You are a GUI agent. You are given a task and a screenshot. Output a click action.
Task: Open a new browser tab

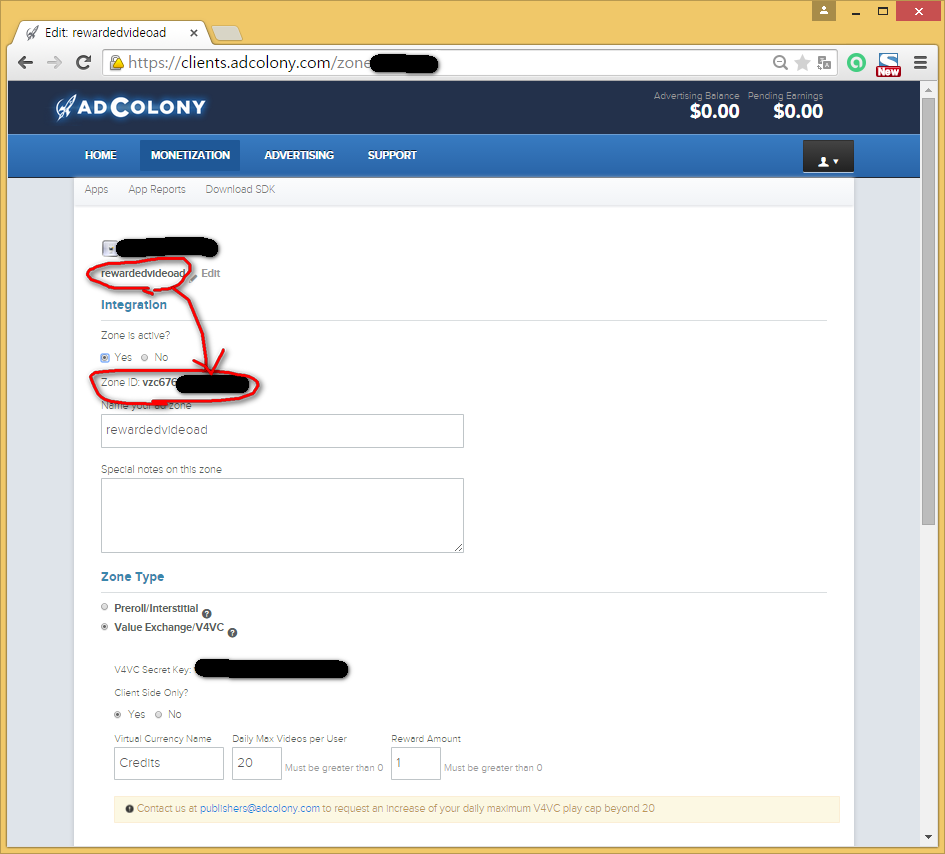pos(227,33)
